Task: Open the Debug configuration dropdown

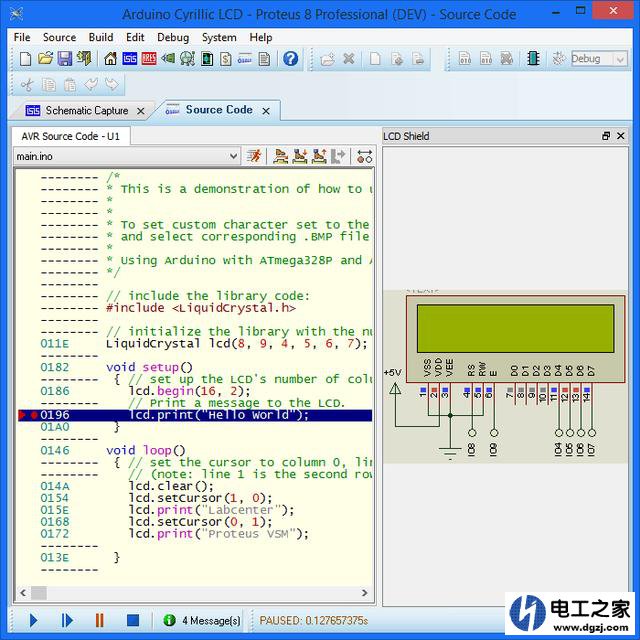Action: 620,60
